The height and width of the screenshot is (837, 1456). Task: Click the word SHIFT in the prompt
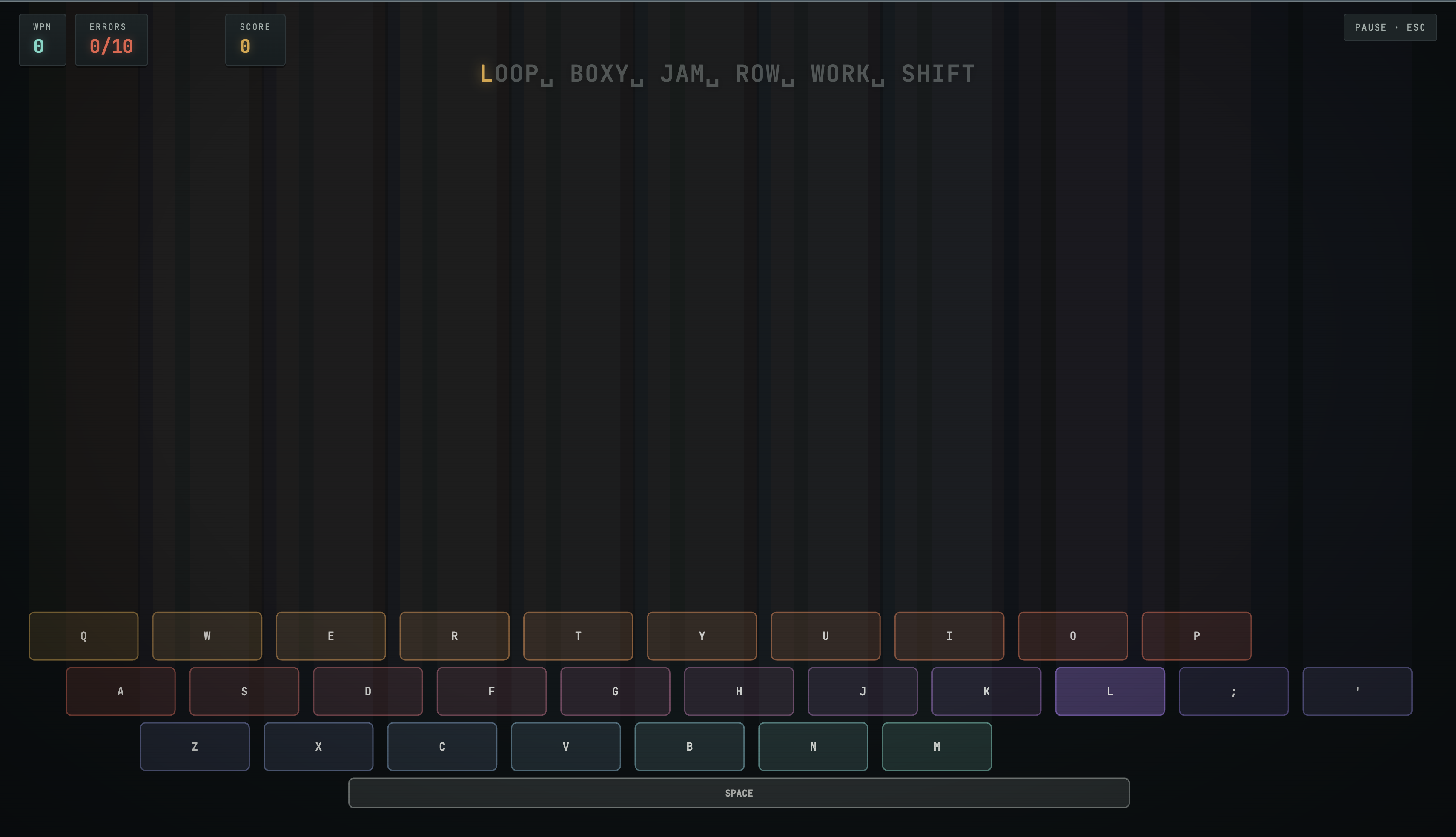[938, 74]
